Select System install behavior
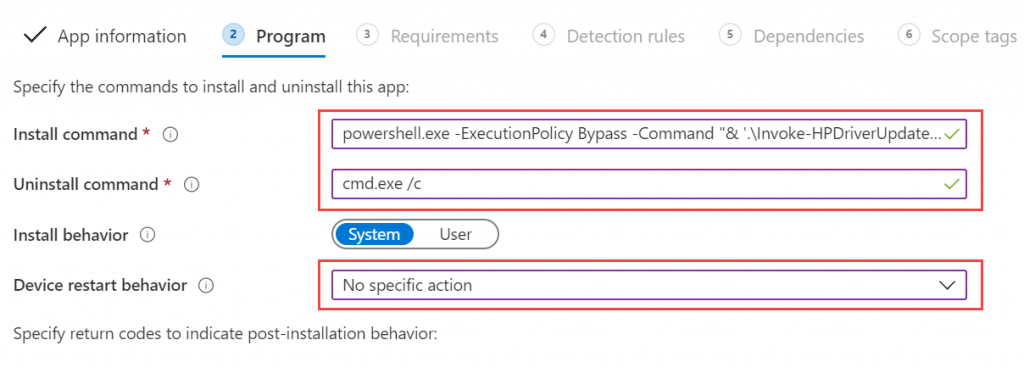Viewport: 1024px width, 368px height. pyautogui.click(x=374, y=234)
